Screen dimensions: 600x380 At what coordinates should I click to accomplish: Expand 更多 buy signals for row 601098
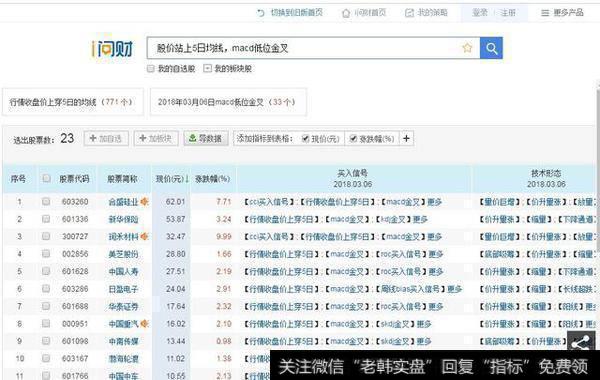click(424, 341)
